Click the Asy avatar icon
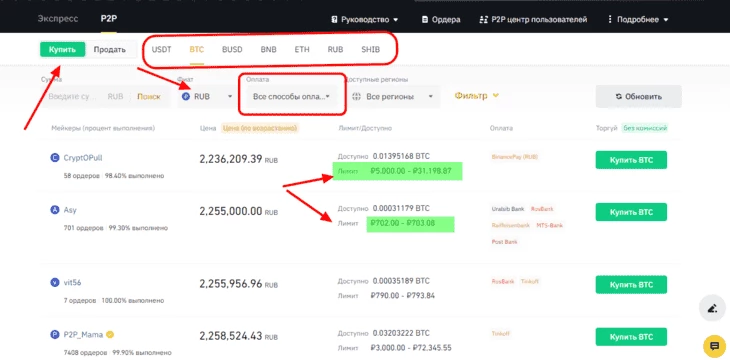This screenshot has width=730, height=360. (x=54, y=210)
